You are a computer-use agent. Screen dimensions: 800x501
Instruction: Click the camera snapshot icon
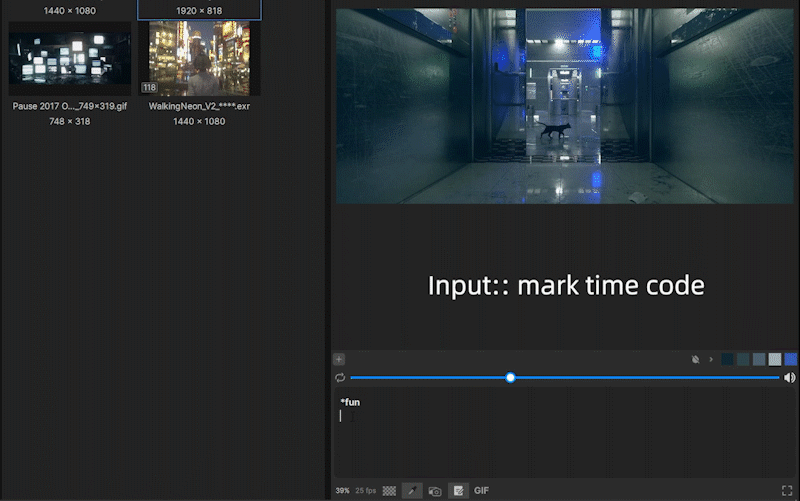pos(435,491)
